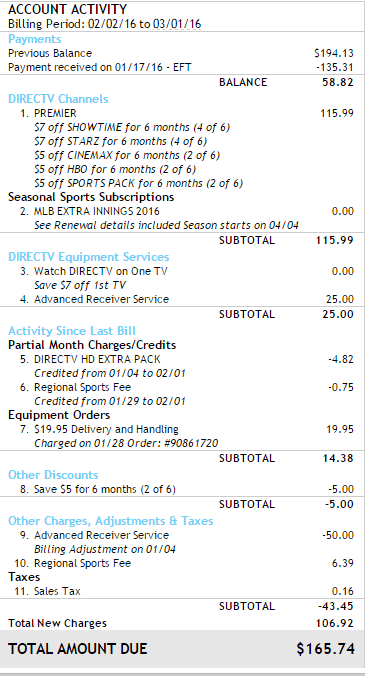This screenshot has width=365, height=676.
Task: Select the Previous Balance $194.13 amount
Action: [x=334, y=53]
